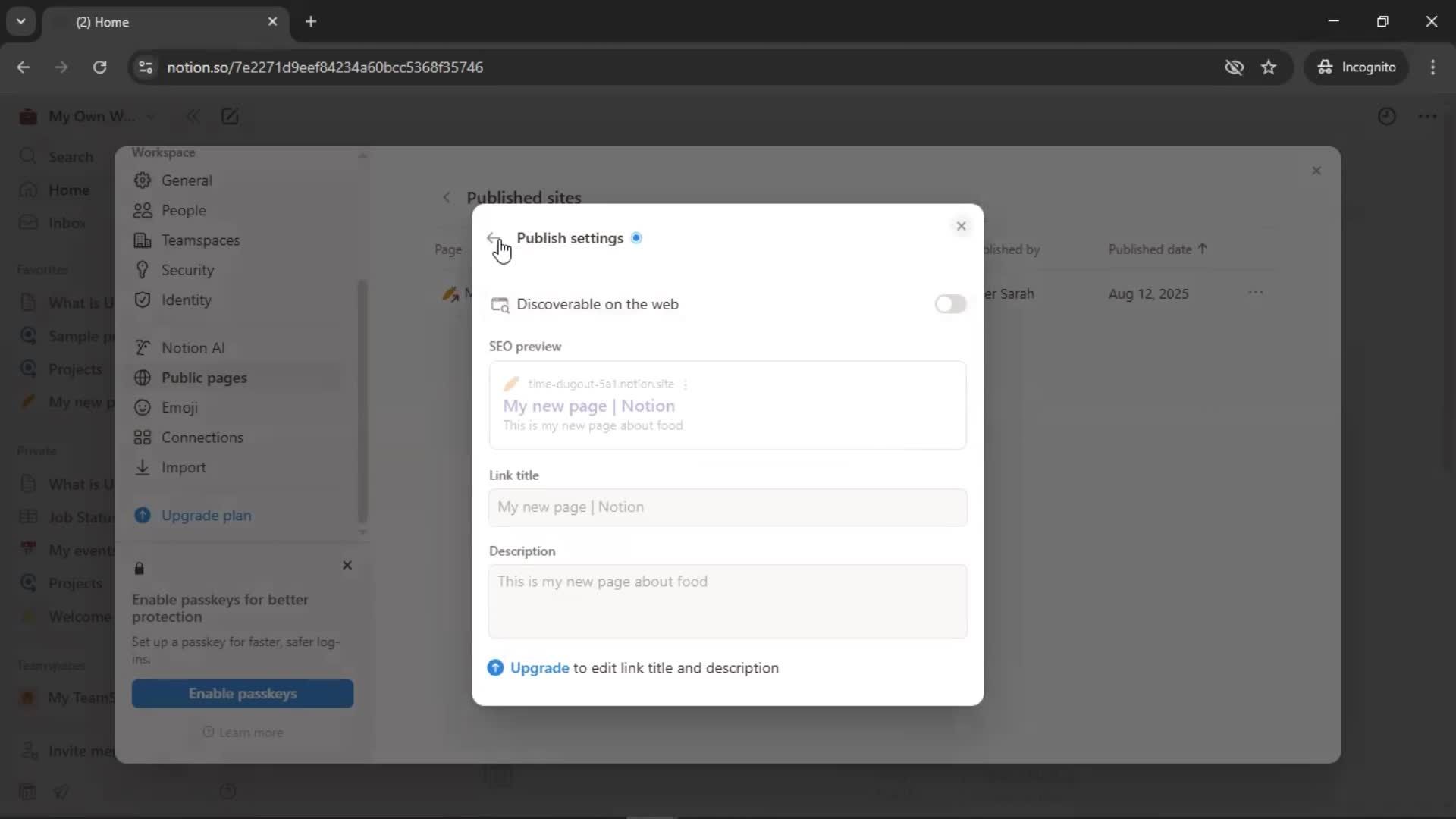Image resolution: width=1456 pixels, height=819 pixels.
Task: Click the tracking protection eye icon
Action: coord(1234,67)
